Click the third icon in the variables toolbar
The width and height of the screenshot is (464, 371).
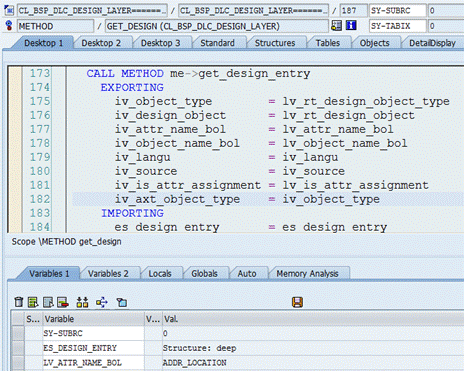[48, 302]
